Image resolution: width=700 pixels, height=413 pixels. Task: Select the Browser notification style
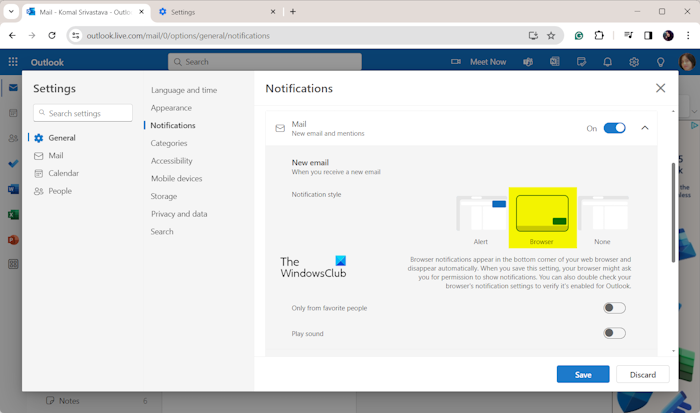542,220
